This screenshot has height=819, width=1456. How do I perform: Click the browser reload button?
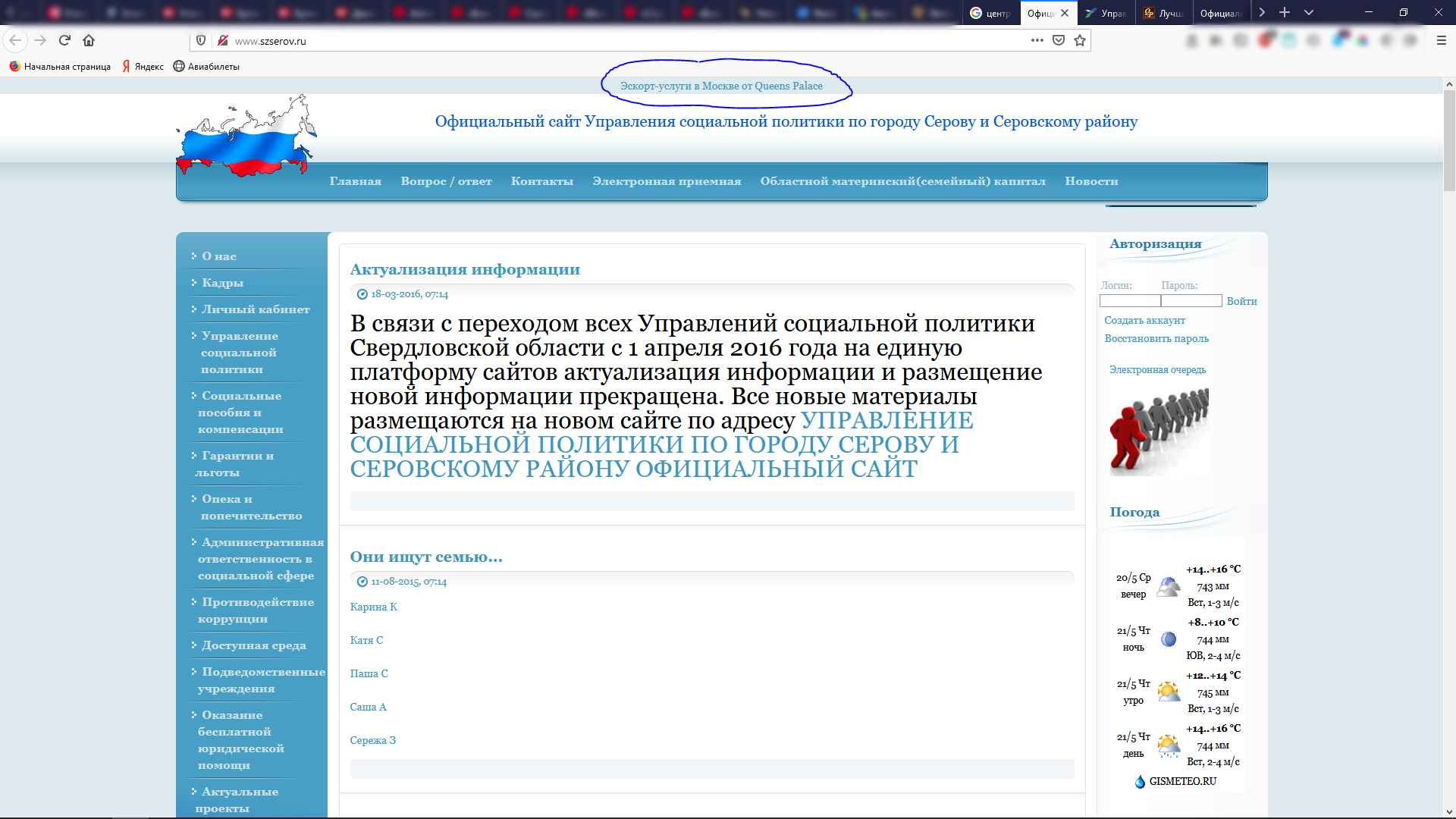click(x=64, y=40)
